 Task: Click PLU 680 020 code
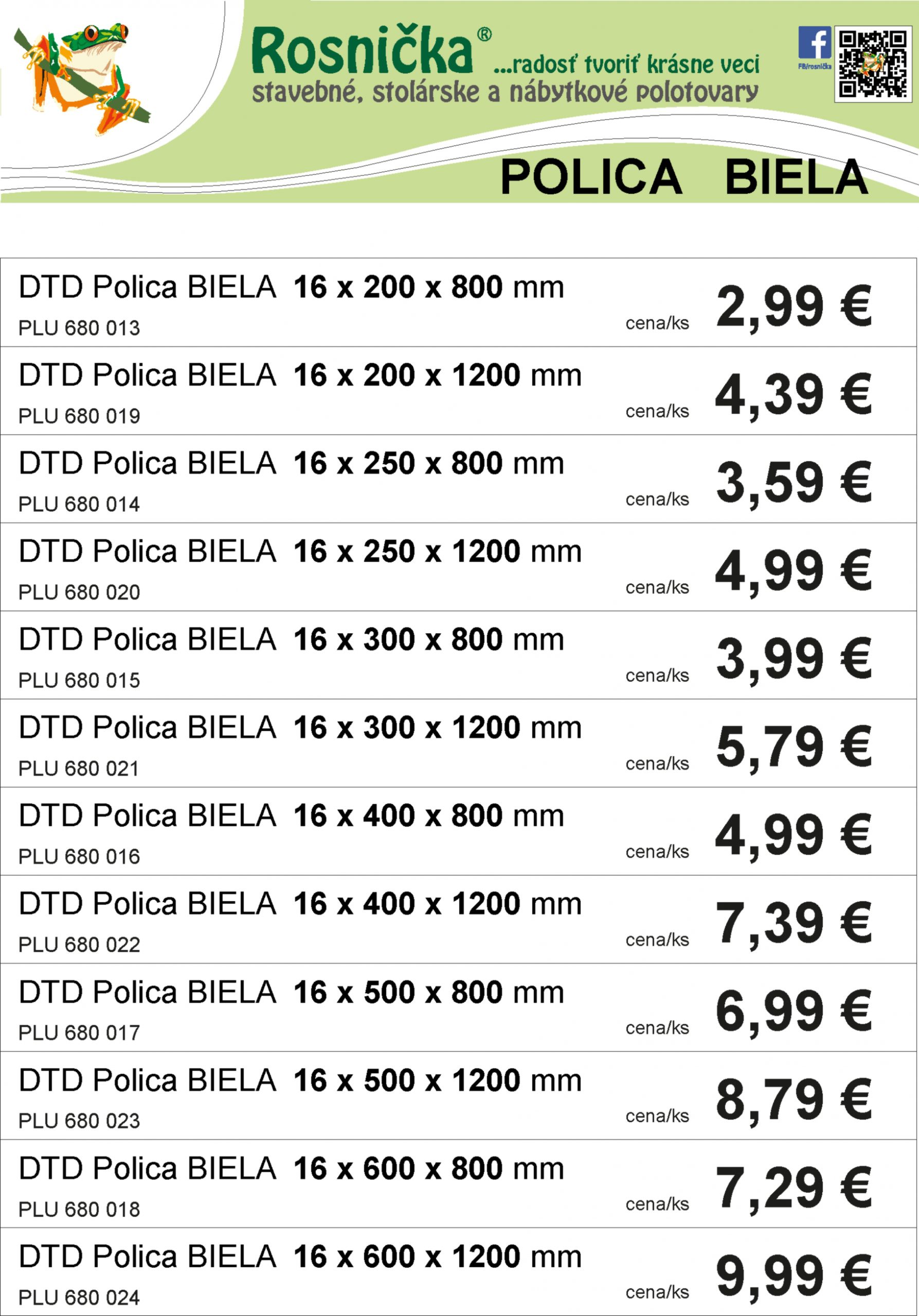click(79, 592)
